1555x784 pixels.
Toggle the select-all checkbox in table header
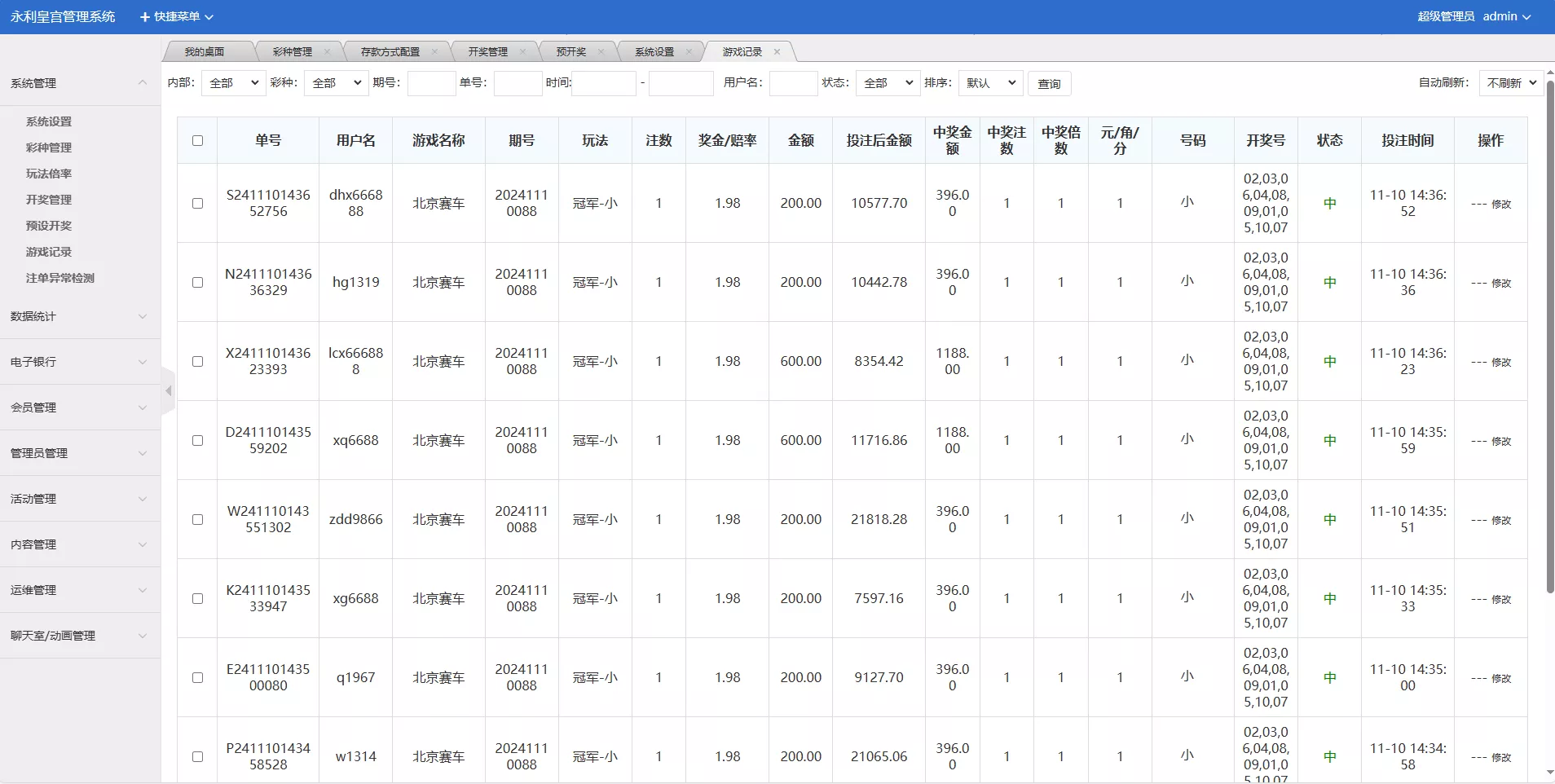click(x=197, y=140)
